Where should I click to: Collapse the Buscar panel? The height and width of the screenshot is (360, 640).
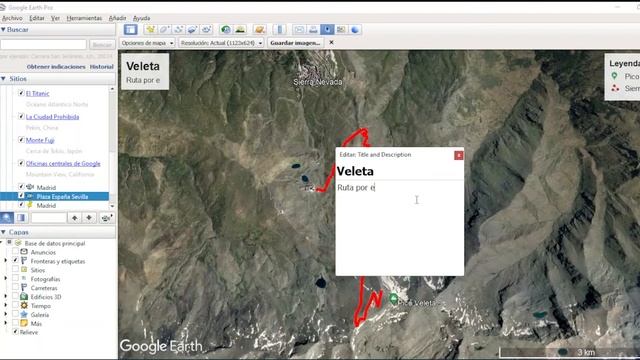coord(3,29)
